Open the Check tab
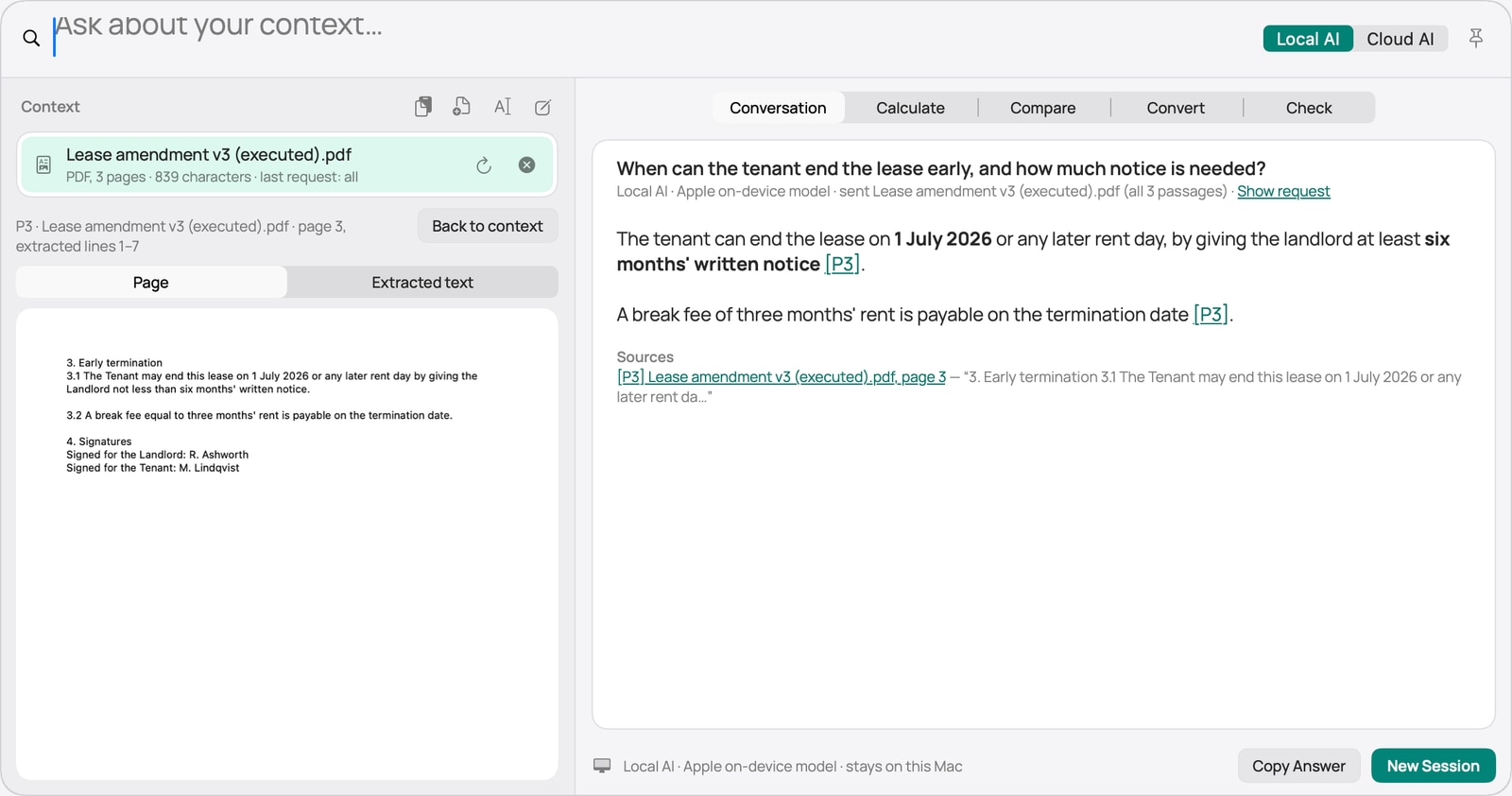Image resolution: width=1512 pixels, height=796 pixels. [x=1309, y=108]
